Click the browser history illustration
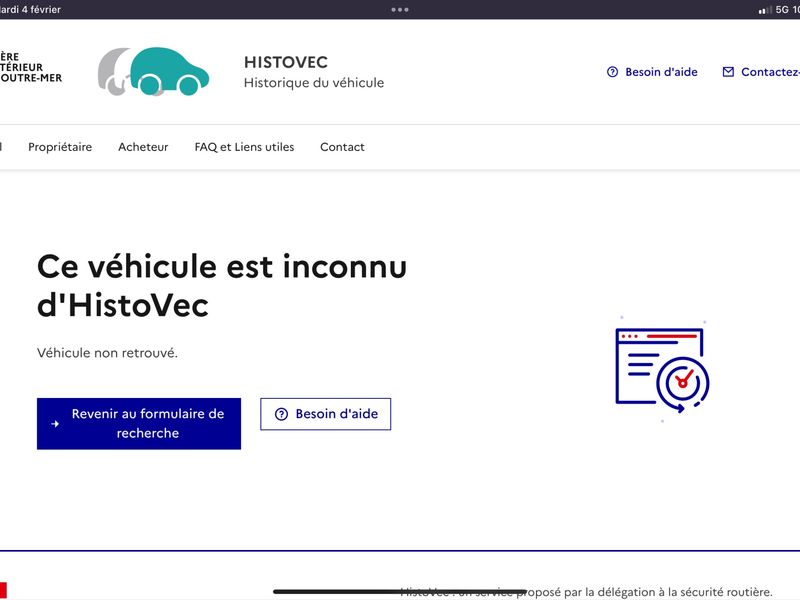Screen dimensions: 800x600 pos(662,370)
